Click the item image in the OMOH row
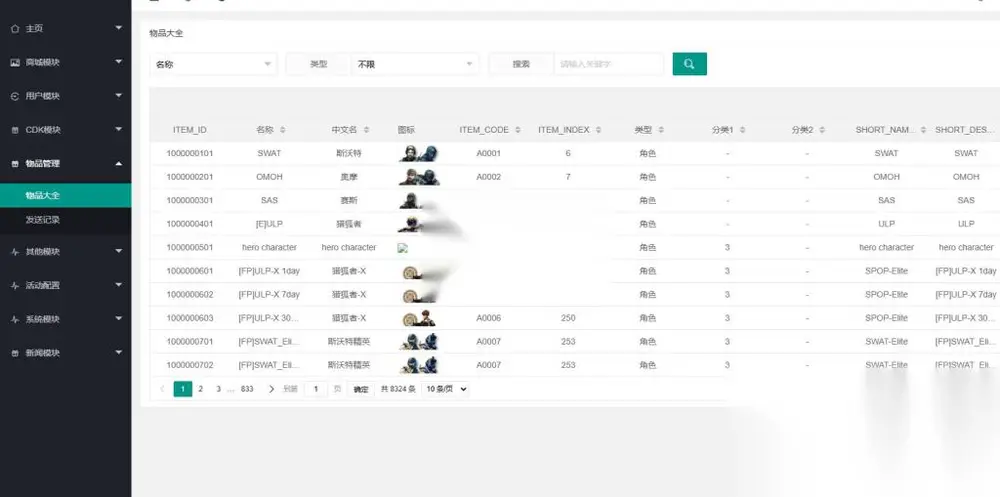Image resolution: width=1000 pixels, height=497 pixels. click(x=419, y=177)
